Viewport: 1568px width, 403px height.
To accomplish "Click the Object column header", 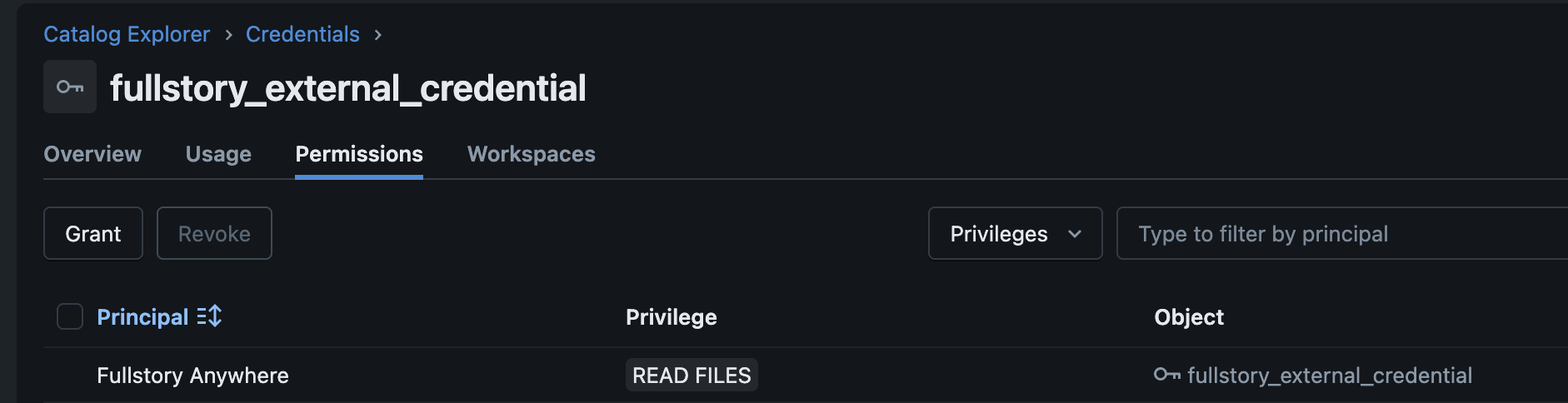I will (x=1188, y=317).
